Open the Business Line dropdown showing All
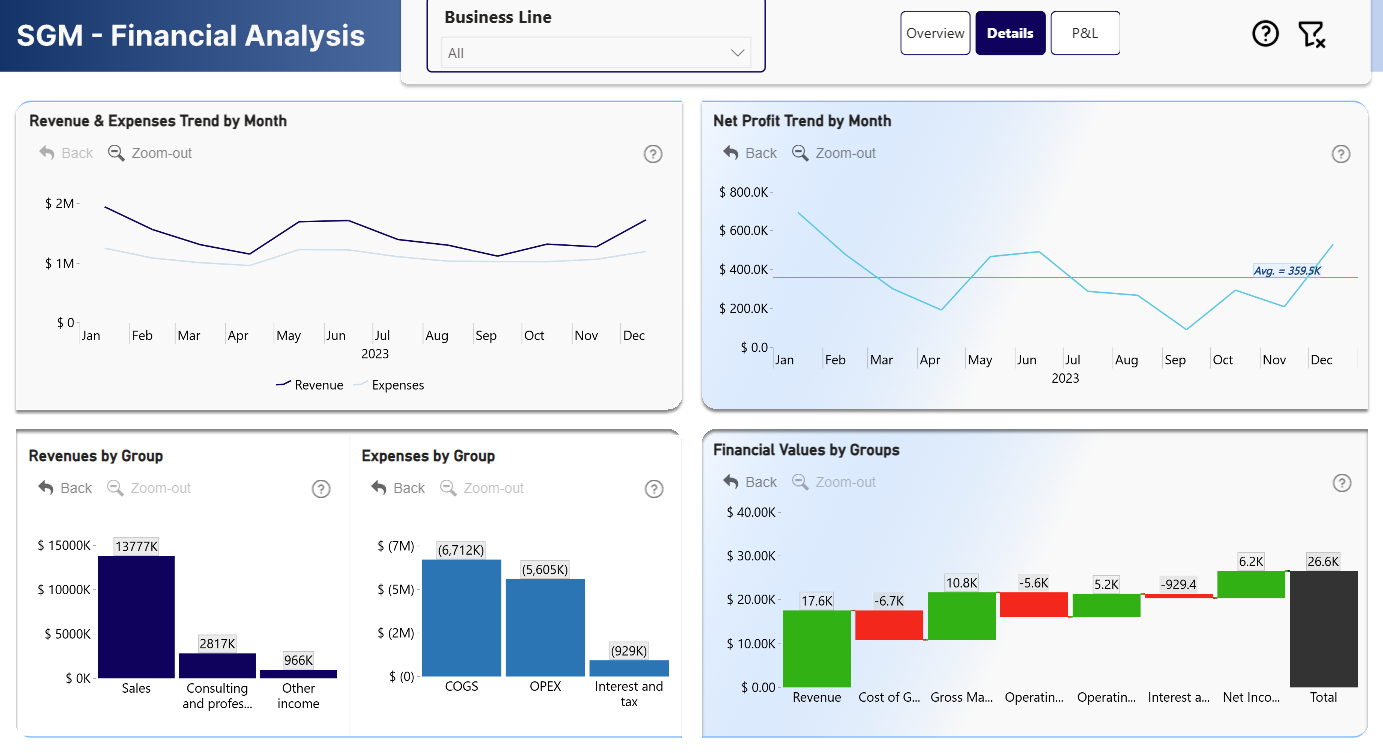This screenshot has width=1383, height=753. 596,53
